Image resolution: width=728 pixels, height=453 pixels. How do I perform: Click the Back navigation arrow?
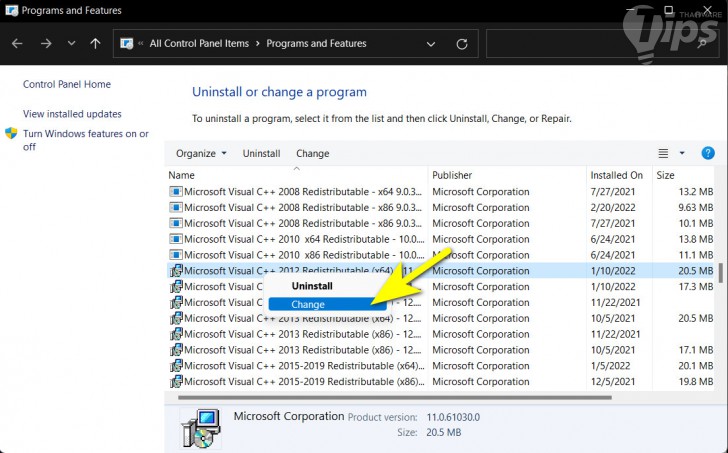(x=17, y=44)
